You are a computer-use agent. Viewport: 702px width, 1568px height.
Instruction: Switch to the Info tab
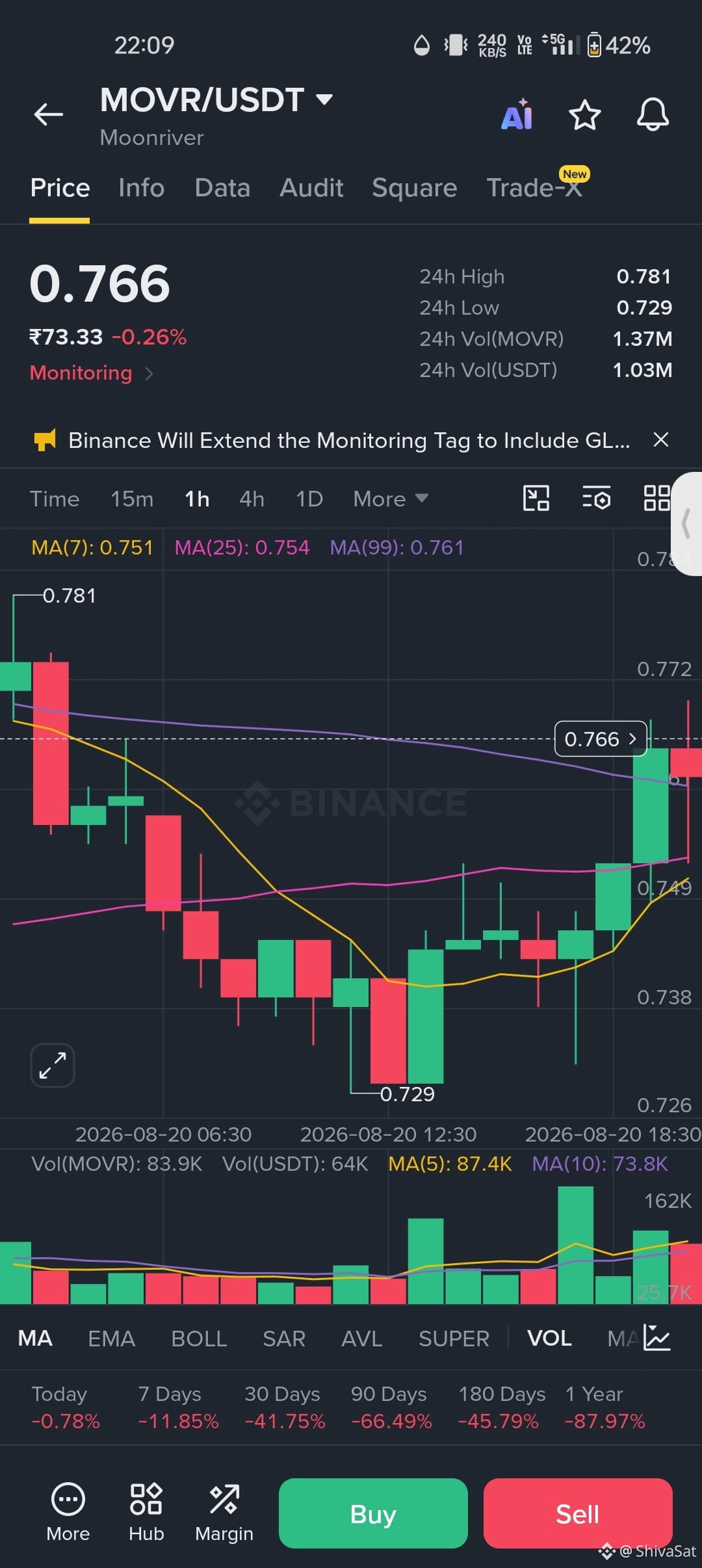point(141,188)
